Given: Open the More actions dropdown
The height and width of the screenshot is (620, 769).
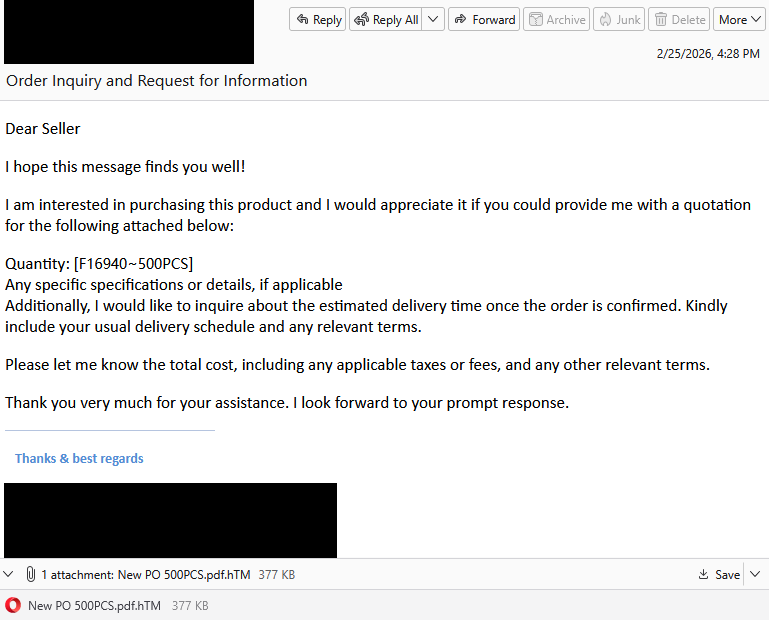Looking at the screenshot, I should 739,19.
